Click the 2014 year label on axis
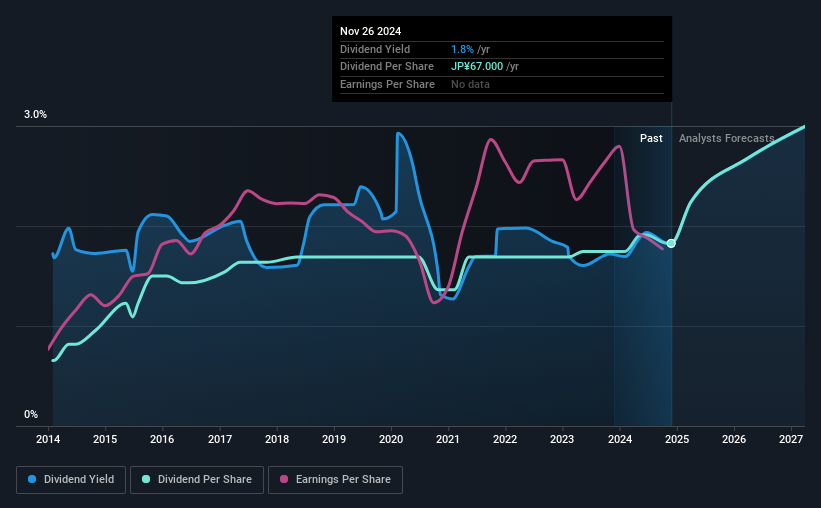This screenshot has width=821, height=508. (x=48, y=439)
